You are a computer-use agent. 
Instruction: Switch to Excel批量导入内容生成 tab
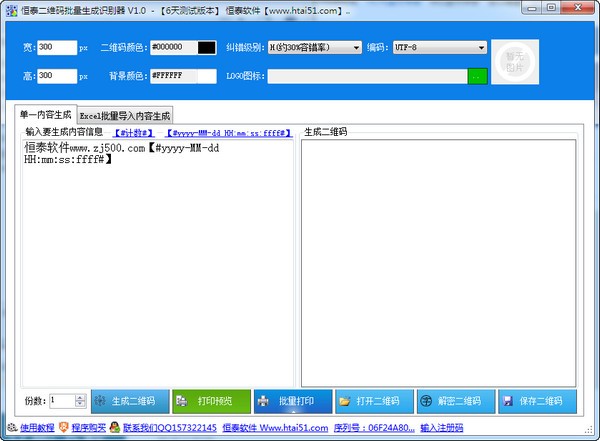click(x=125, y=116)
